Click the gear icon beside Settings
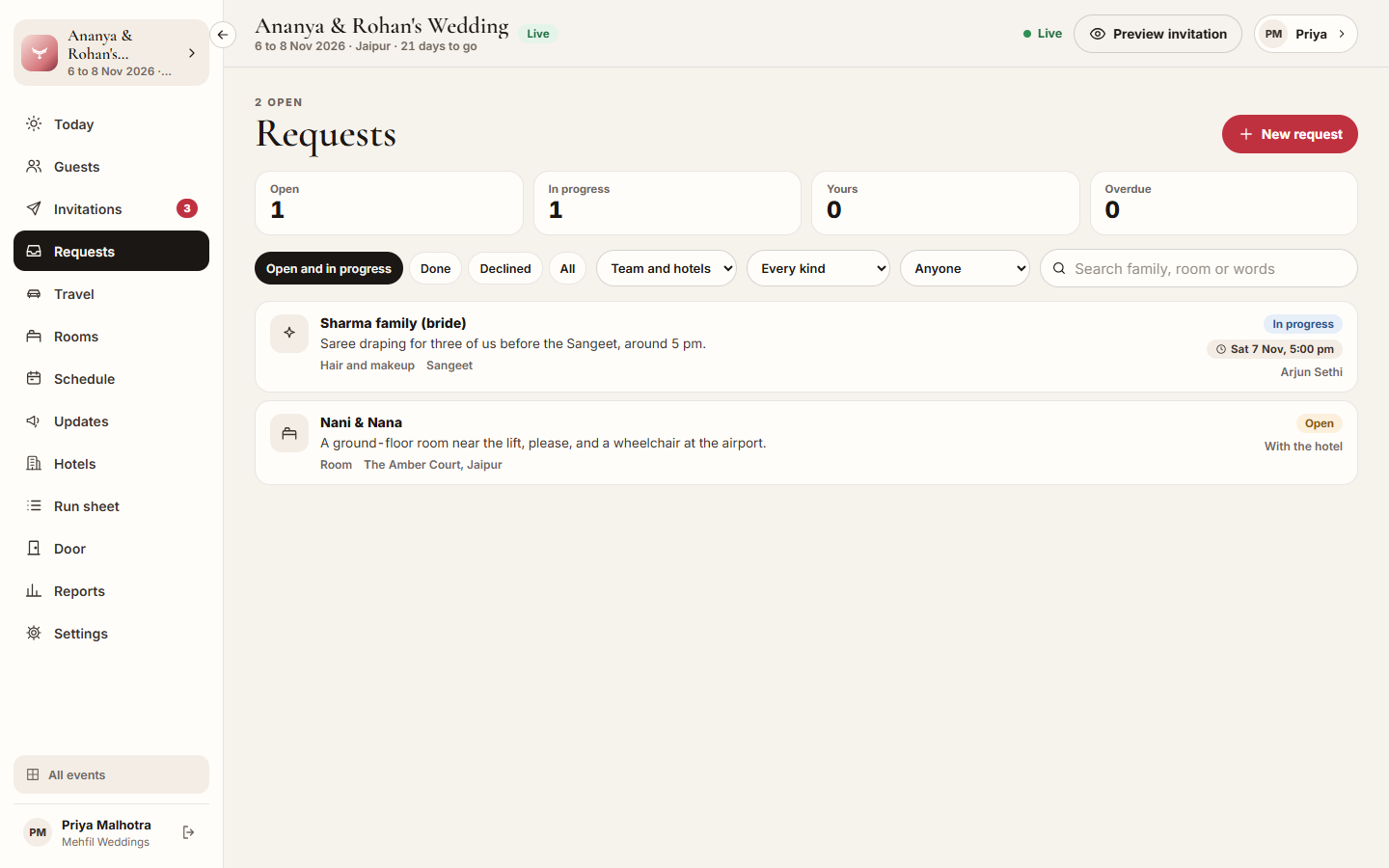The width and height of the screenshot is (1389, 868). 34,633
